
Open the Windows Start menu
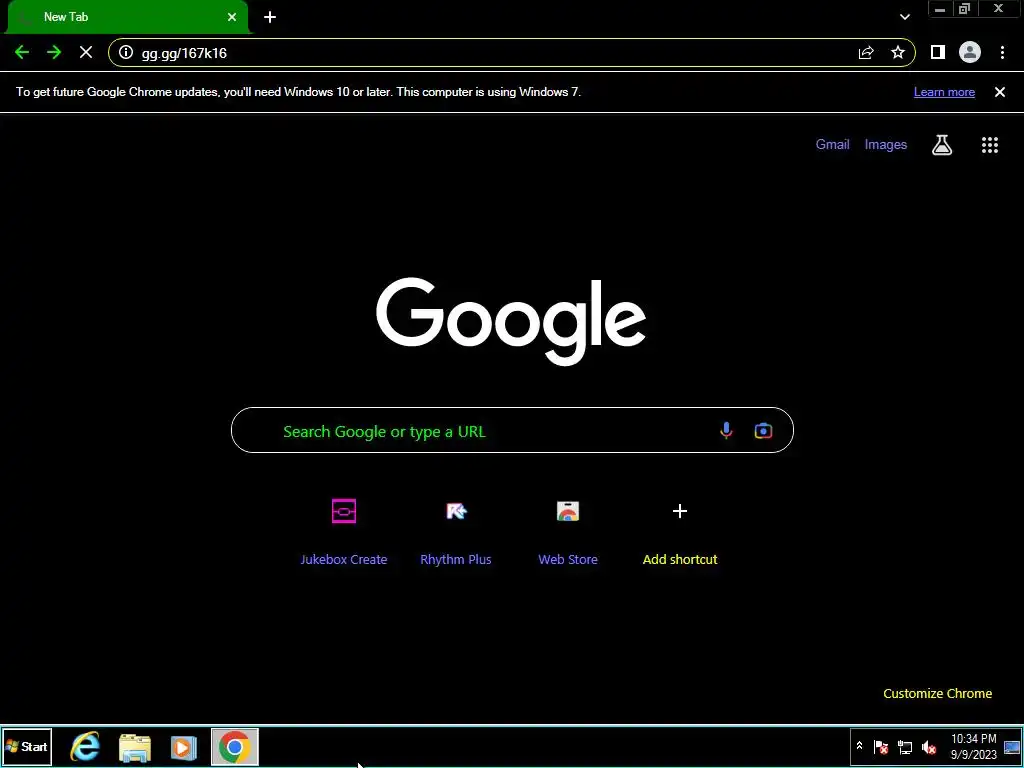[x=27, y=747]
